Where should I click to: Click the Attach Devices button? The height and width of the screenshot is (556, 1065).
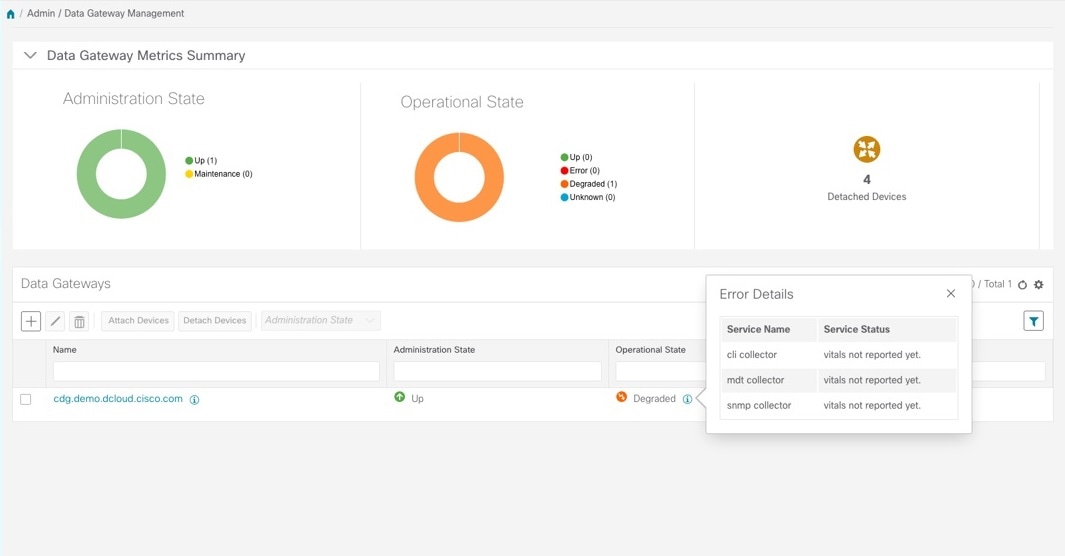pyautogui.click(x=138, y=321)
